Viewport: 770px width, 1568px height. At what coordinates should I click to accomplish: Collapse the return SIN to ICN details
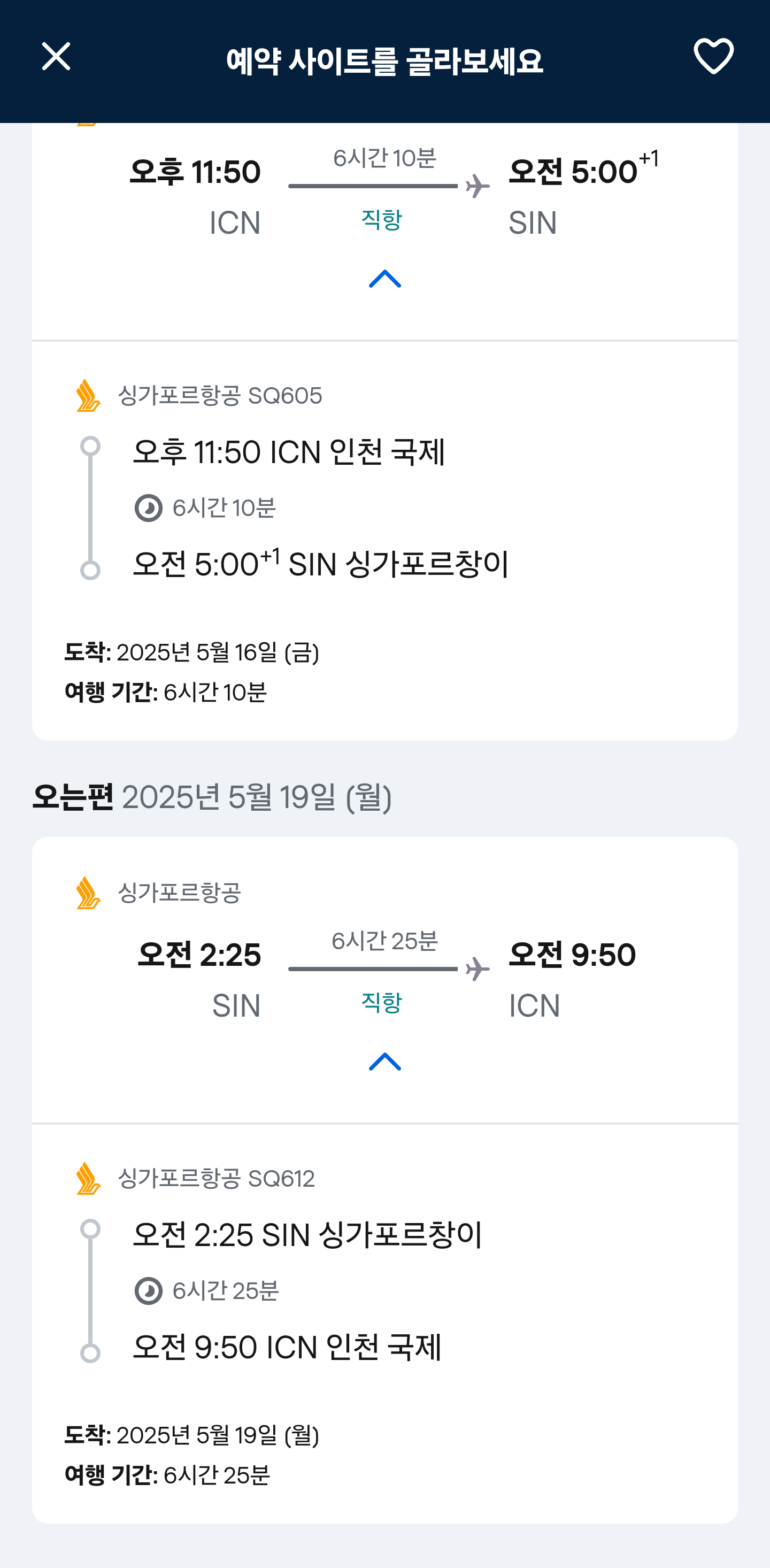(x=384, y=1062)
